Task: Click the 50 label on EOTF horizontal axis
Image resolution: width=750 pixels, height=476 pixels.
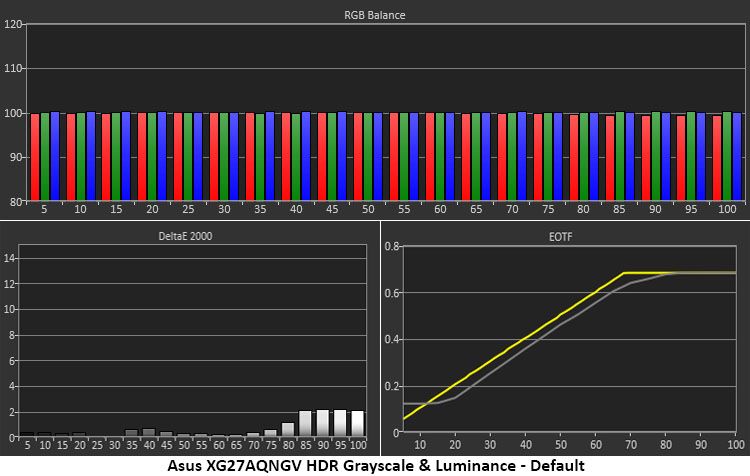Action: click(x=561, y=445)
